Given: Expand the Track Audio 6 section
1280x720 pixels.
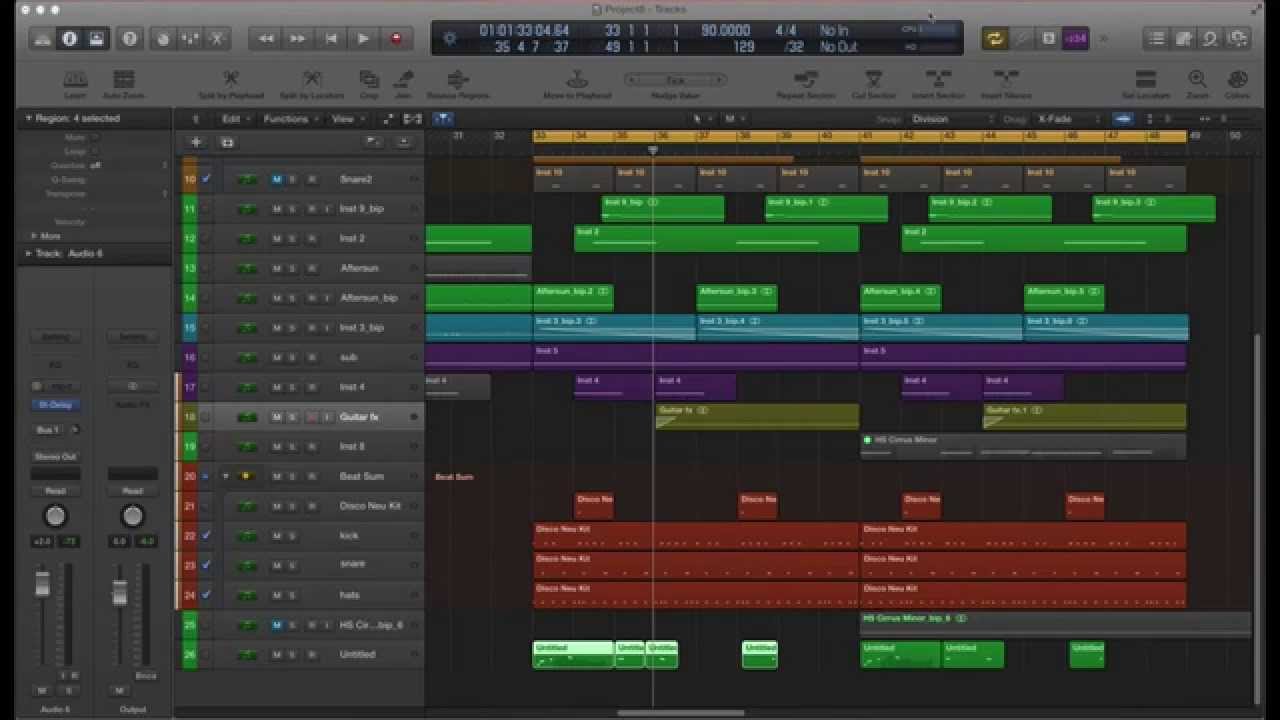Looking at the screenshot, I should (28, 254).
